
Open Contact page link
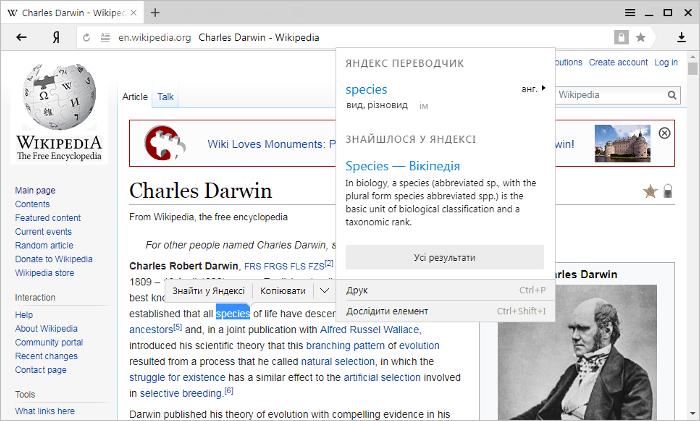click(41, 370)
